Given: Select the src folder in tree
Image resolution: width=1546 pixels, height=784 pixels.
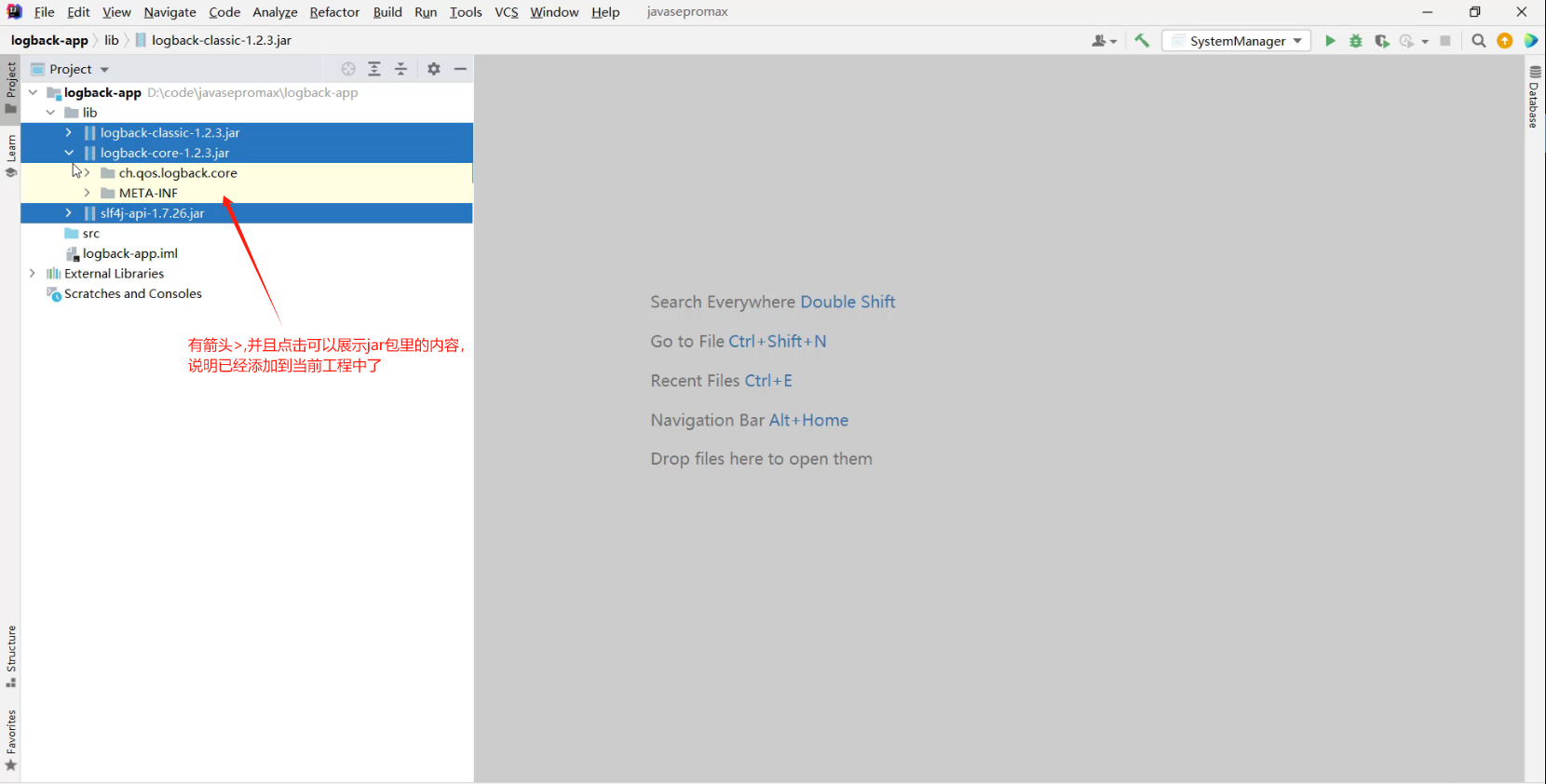Looking at the screenshot, I should [x=90, y=234].
